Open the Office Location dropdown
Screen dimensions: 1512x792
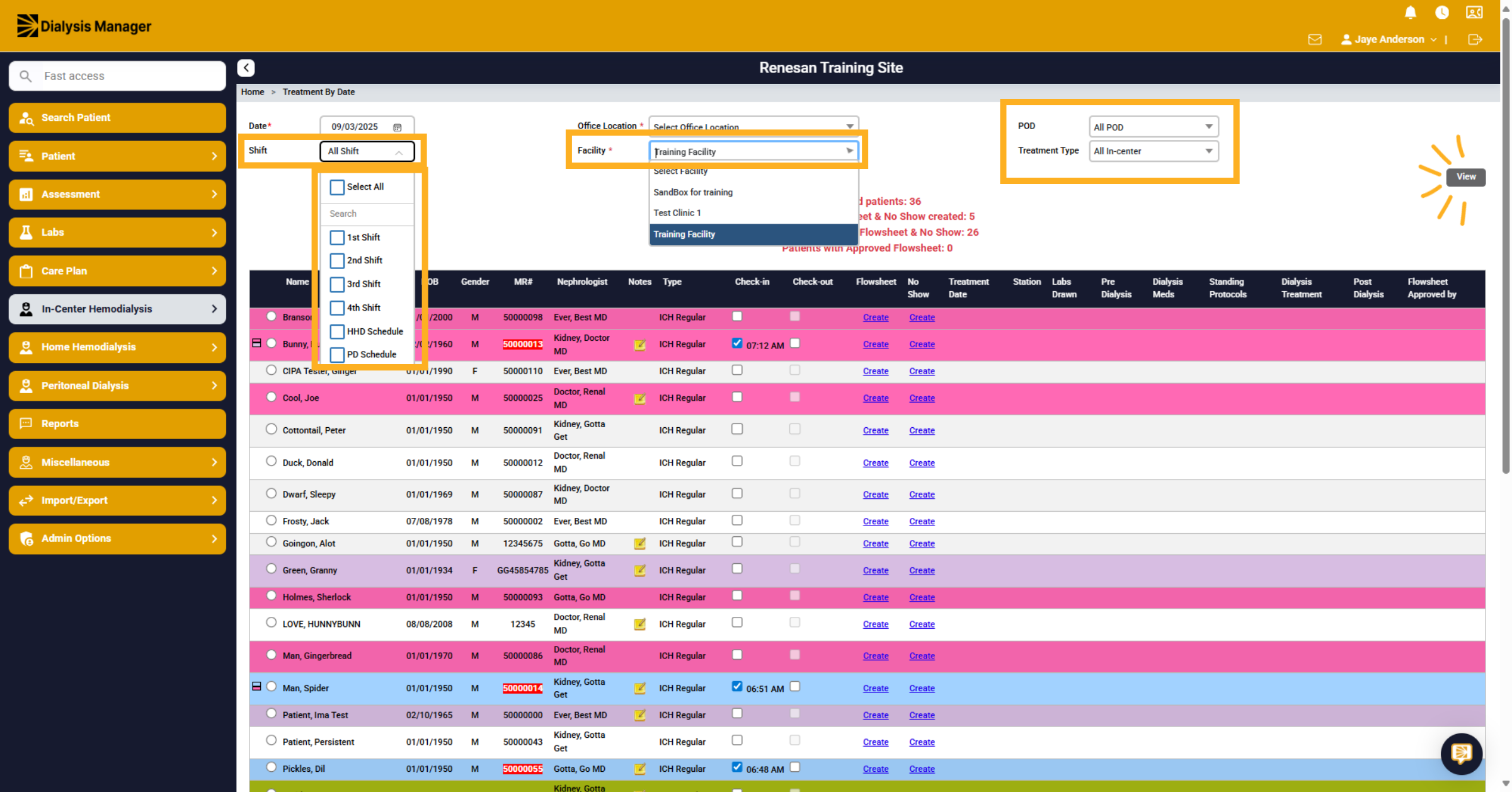[x=753, y=125]
